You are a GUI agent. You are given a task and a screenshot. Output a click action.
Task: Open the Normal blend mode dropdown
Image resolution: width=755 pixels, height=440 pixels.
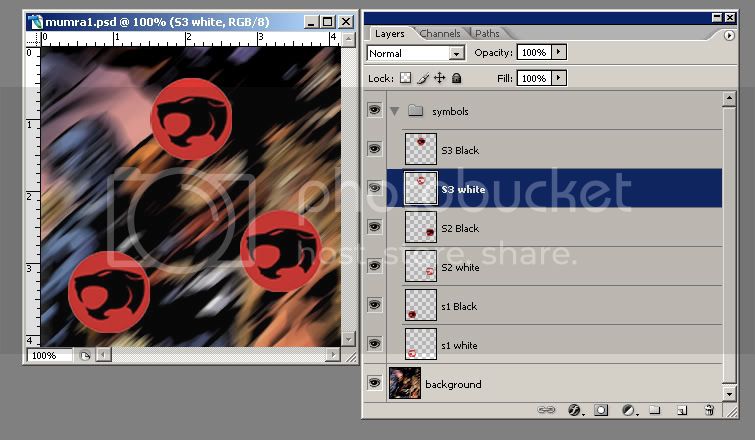pyautogui.click(x=416, y=53)
